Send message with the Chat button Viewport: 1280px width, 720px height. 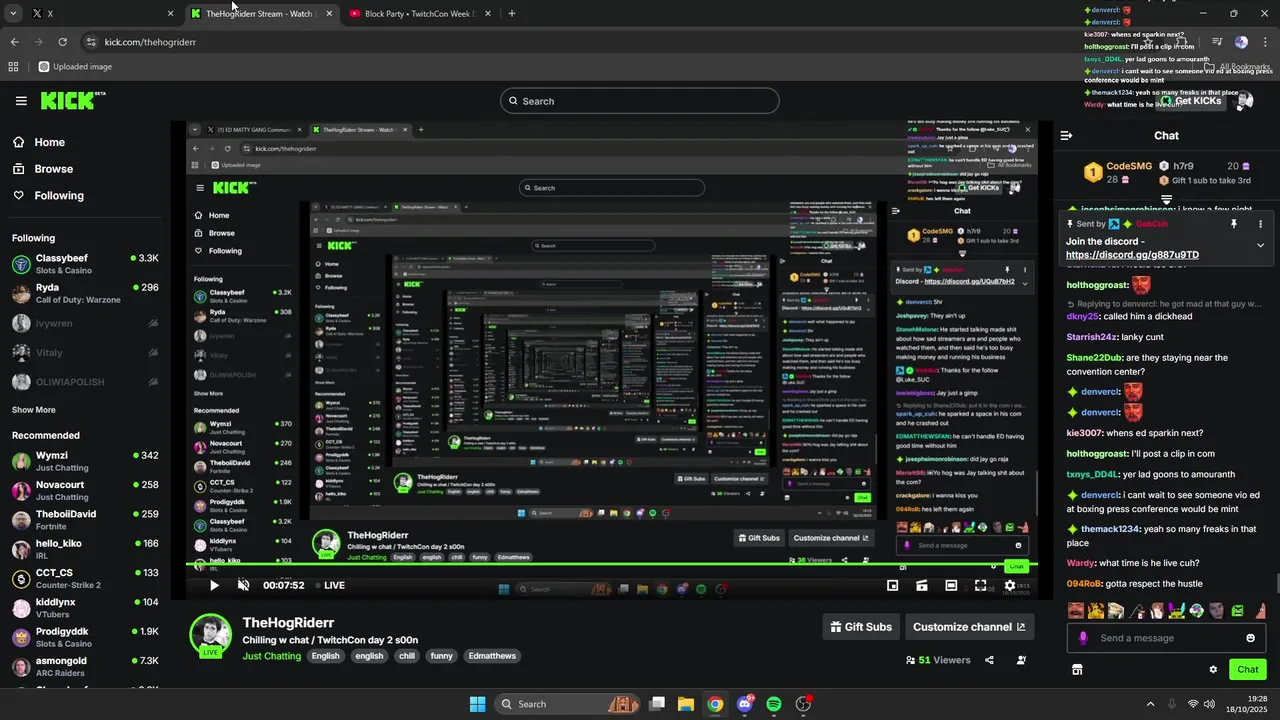1248,669
